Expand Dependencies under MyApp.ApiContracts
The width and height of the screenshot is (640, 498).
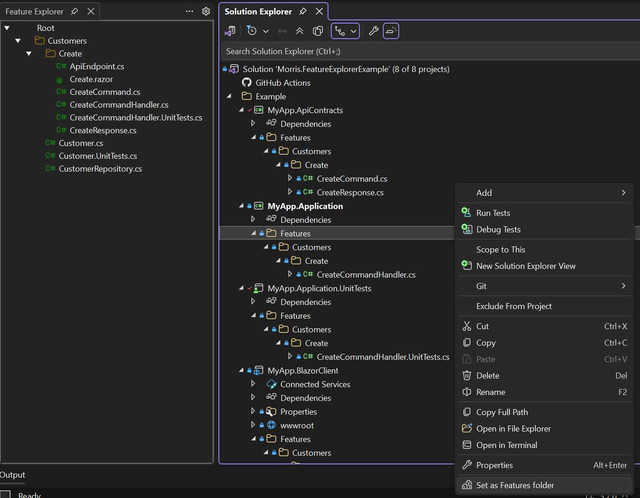click(253, 124)
